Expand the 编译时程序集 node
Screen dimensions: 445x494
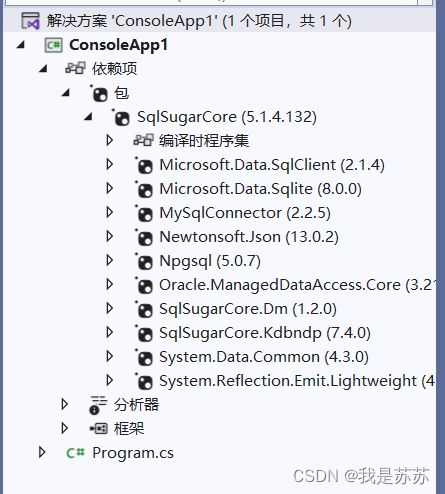click(109, 140)
